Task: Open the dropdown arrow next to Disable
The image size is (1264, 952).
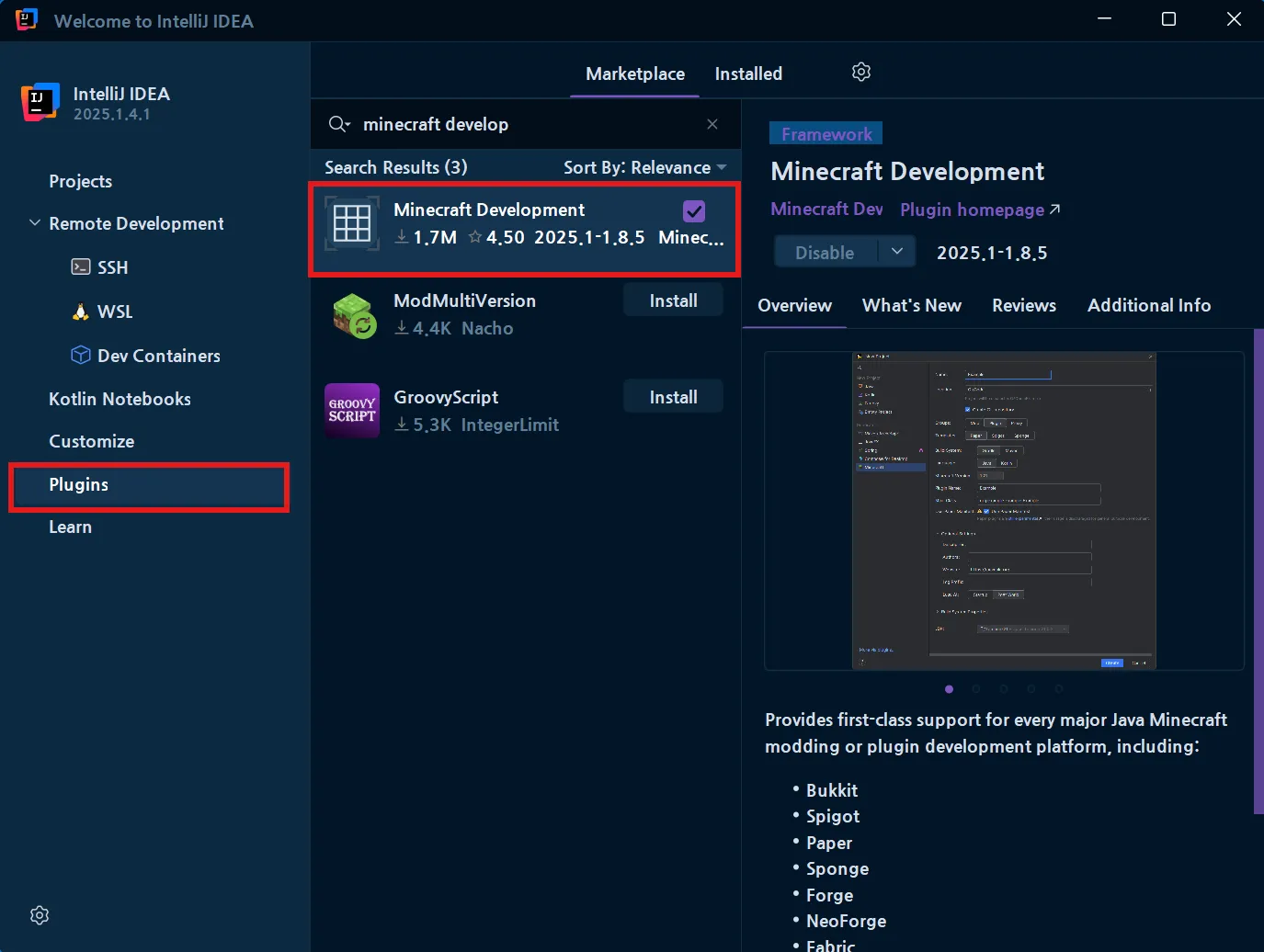Action: pyautogui.click(x=897, y=251)
